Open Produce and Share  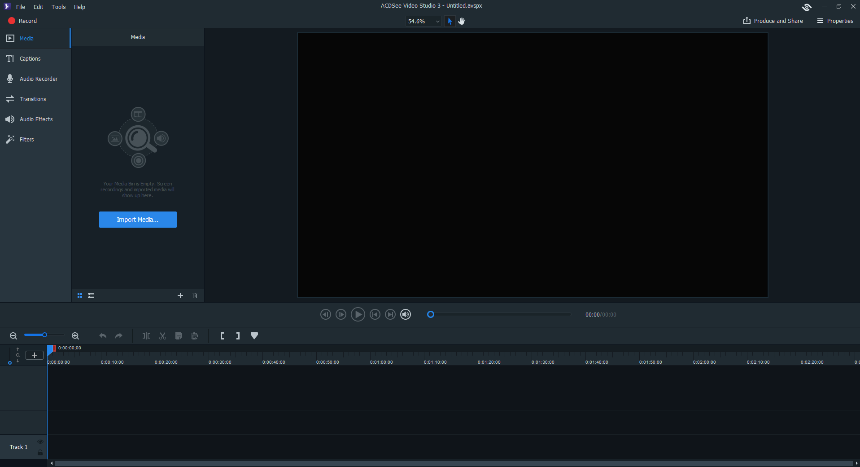click(773, 21)
